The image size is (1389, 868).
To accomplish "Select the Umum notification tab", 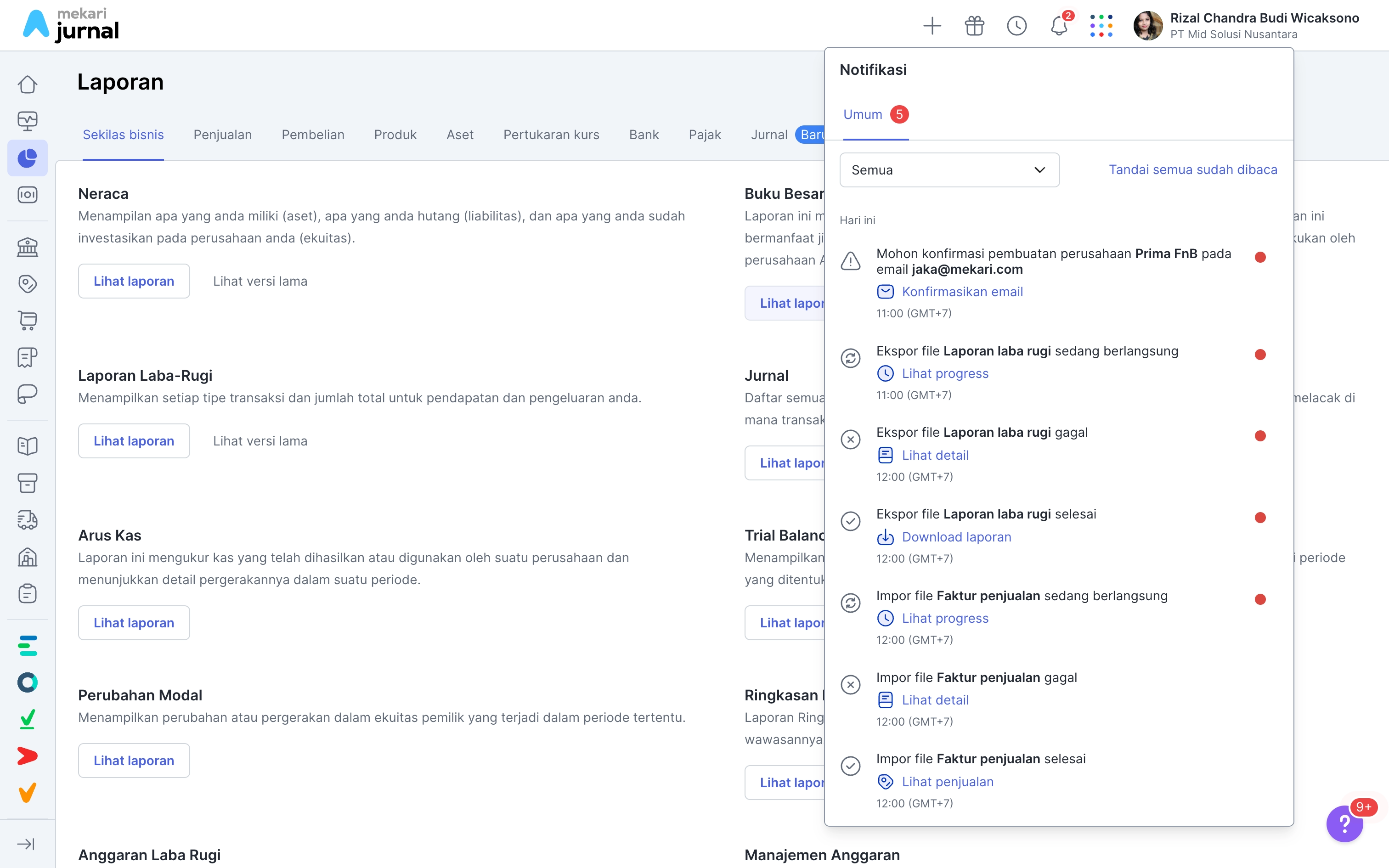I will click(x=875, y=114).
